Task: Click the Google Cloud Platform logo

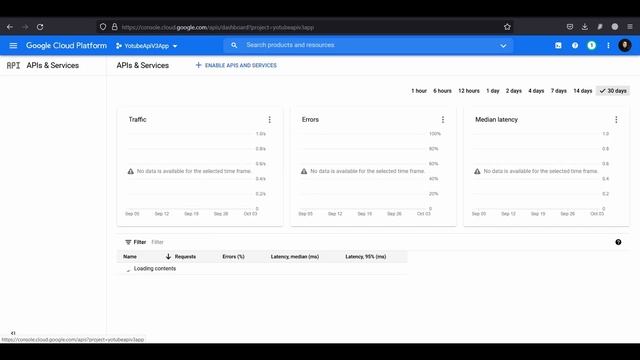Action: tap(67, 46)
